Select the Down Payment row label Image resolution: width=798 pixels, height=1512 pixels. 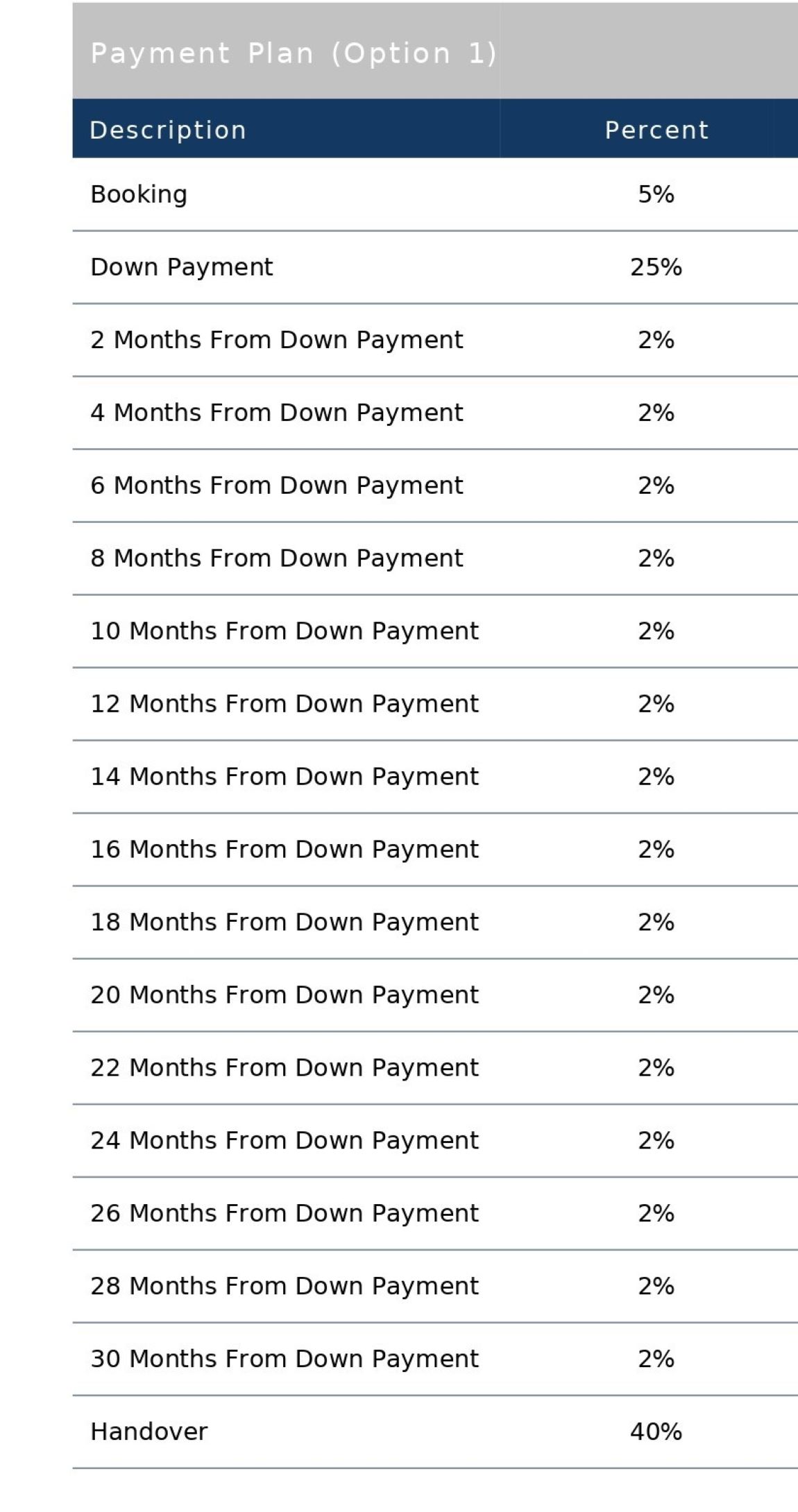click(182, 267)
